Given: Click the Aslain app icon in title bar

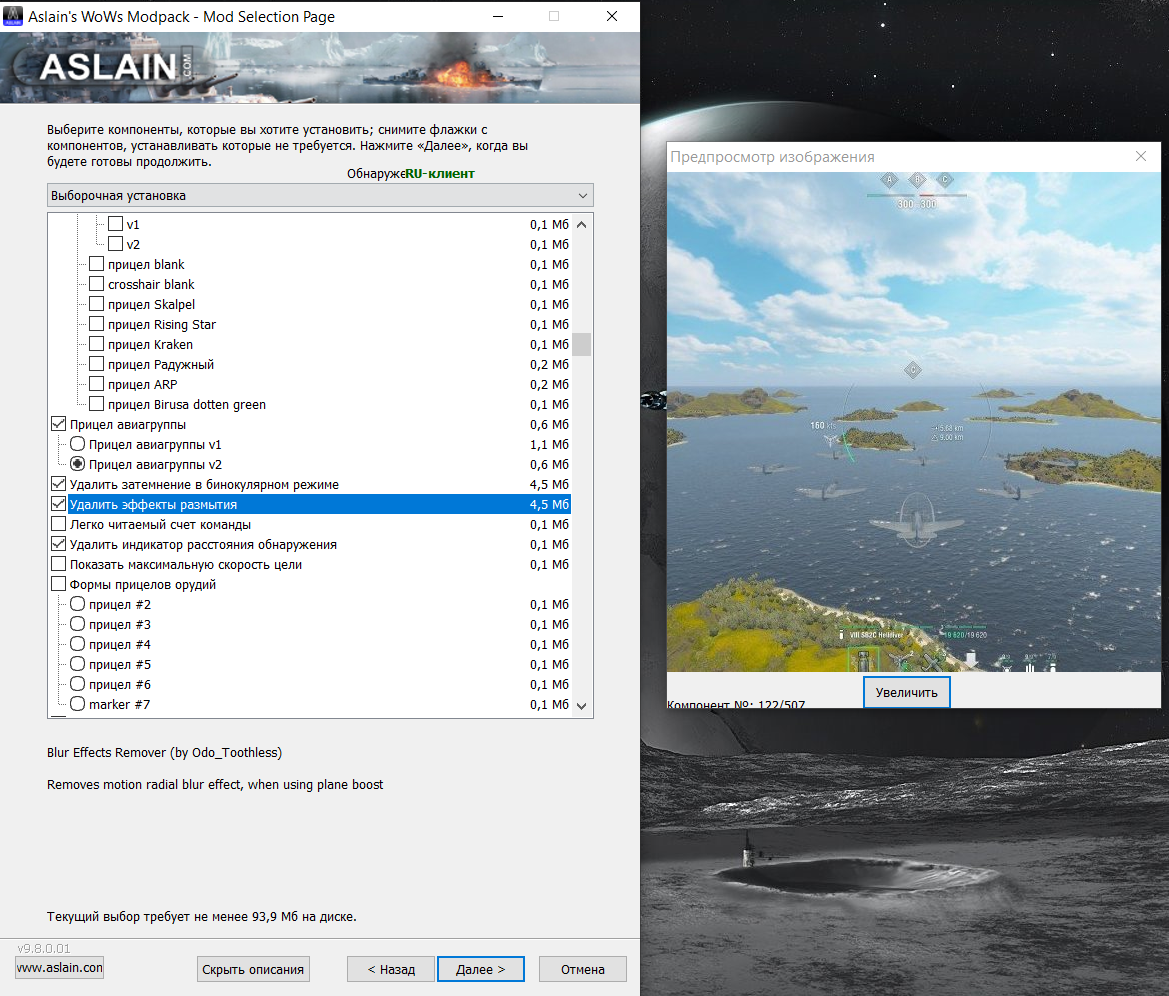Looking at the screenshot, I should tap(13, 16).
